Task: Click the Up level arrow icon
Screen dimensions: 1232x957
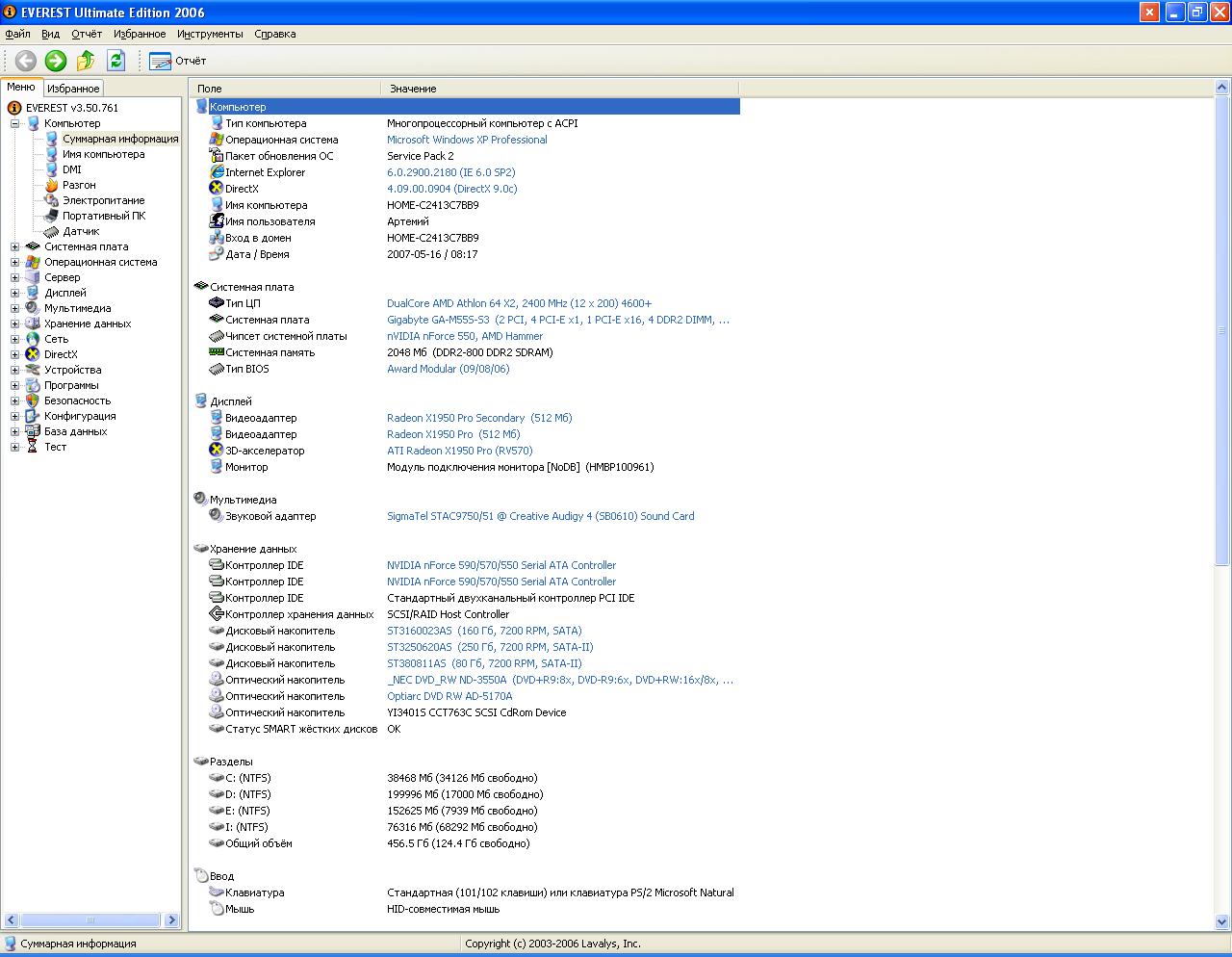Action: 86,61
